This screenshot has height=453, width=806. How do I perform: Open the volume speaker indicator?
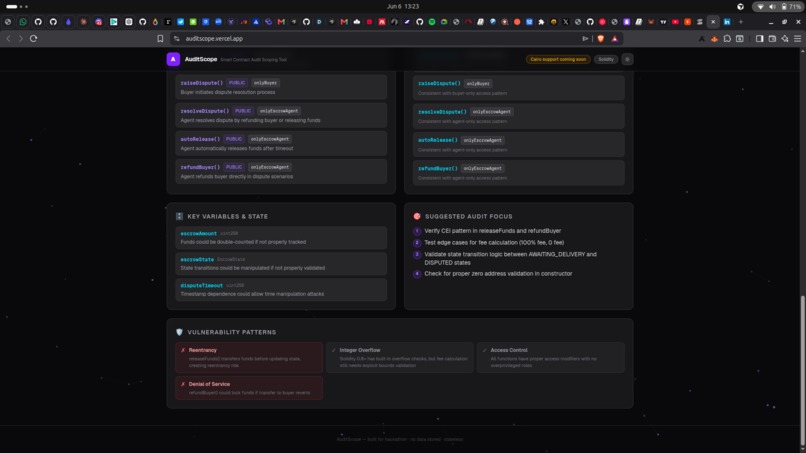click(x=772, y=7)
